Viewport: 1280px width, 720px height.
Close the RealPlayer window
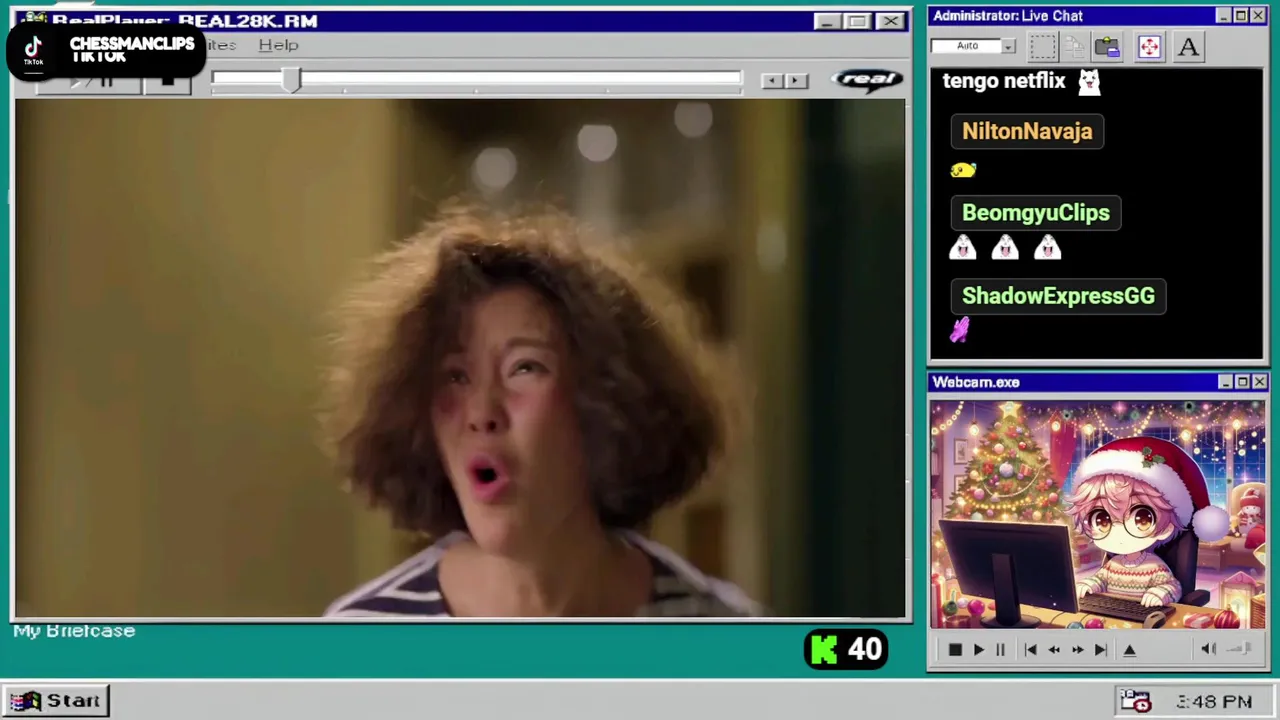point(891,21)
